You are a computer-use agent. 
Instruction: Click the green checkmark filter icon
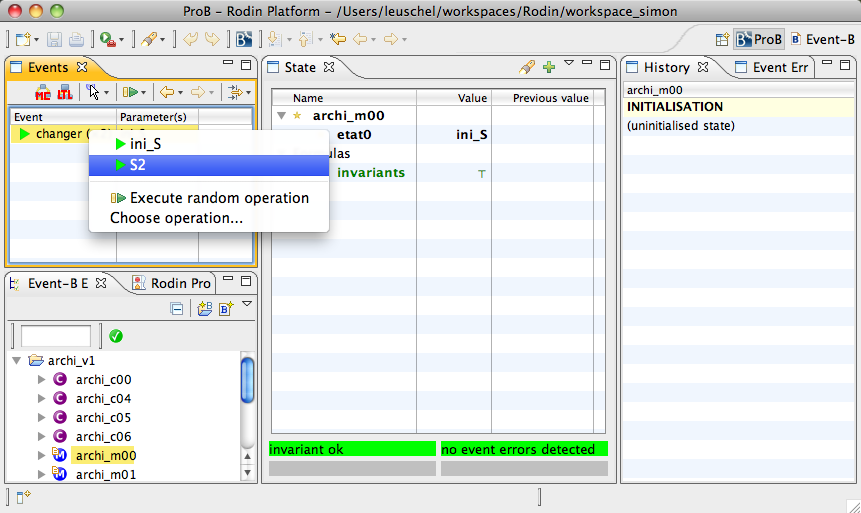pyautogui.click(x=116, y=336)
